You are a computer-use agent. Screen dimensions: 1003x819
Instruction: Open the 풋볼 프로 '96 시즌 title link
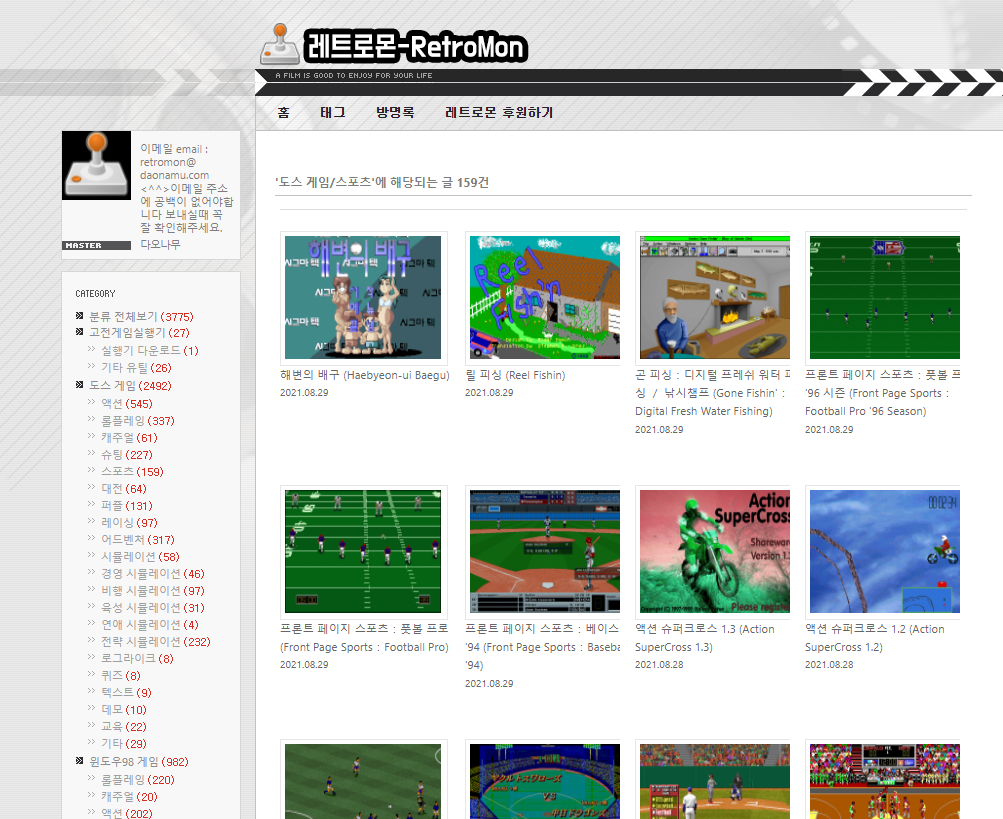[x=883, y=393]
